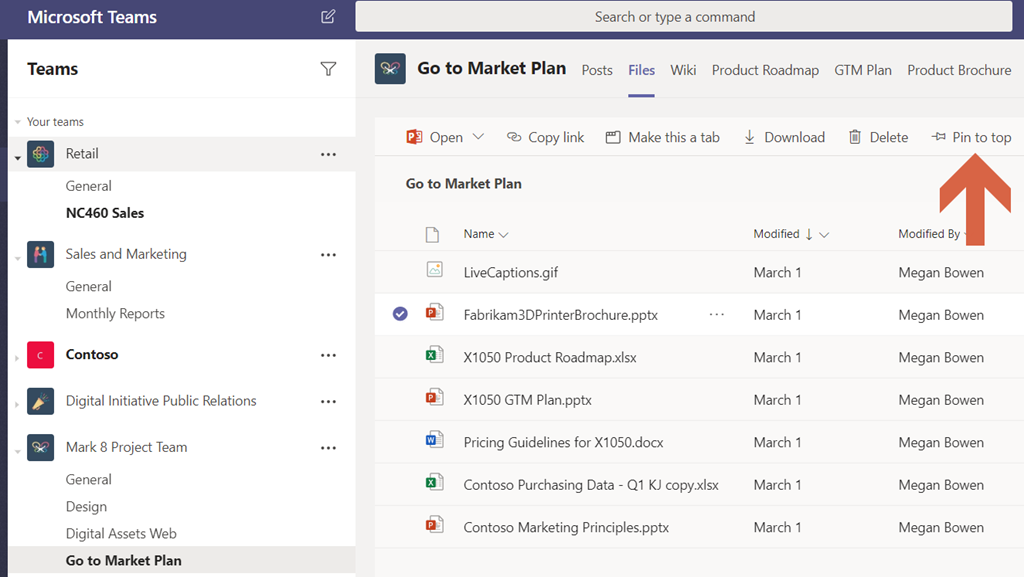Click the Modified By column header
This screenshot has width=1024, height=577.
coord(929,234)
